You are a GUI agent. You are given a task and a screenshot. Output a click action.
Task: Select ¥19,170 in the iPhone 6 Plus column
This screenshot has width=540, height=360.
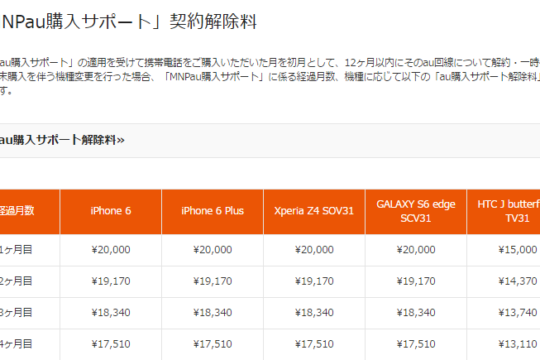click(212, 281)
